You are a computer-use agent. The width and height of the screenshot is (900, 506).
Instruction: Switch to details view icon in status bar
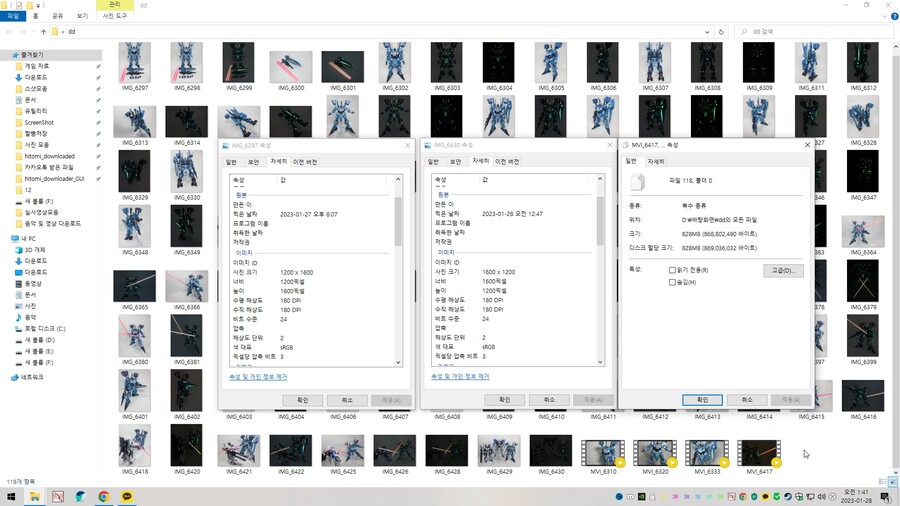tap(883, 482)
